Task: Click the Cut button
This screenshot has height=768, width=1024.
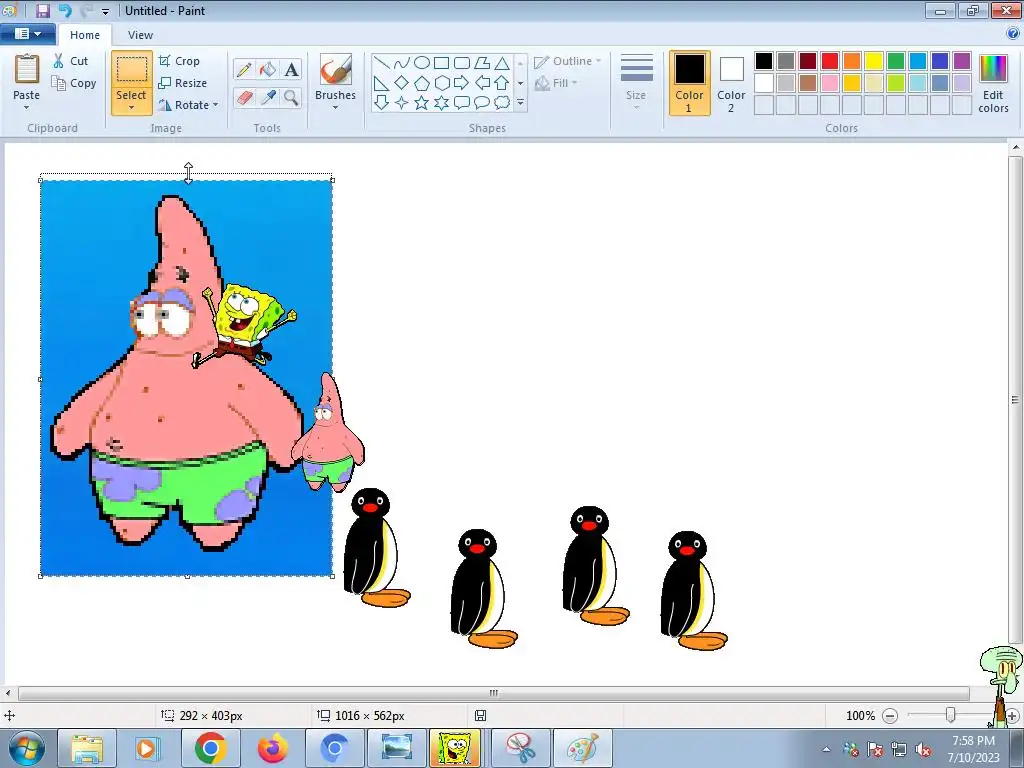Action: pos(71,61)
